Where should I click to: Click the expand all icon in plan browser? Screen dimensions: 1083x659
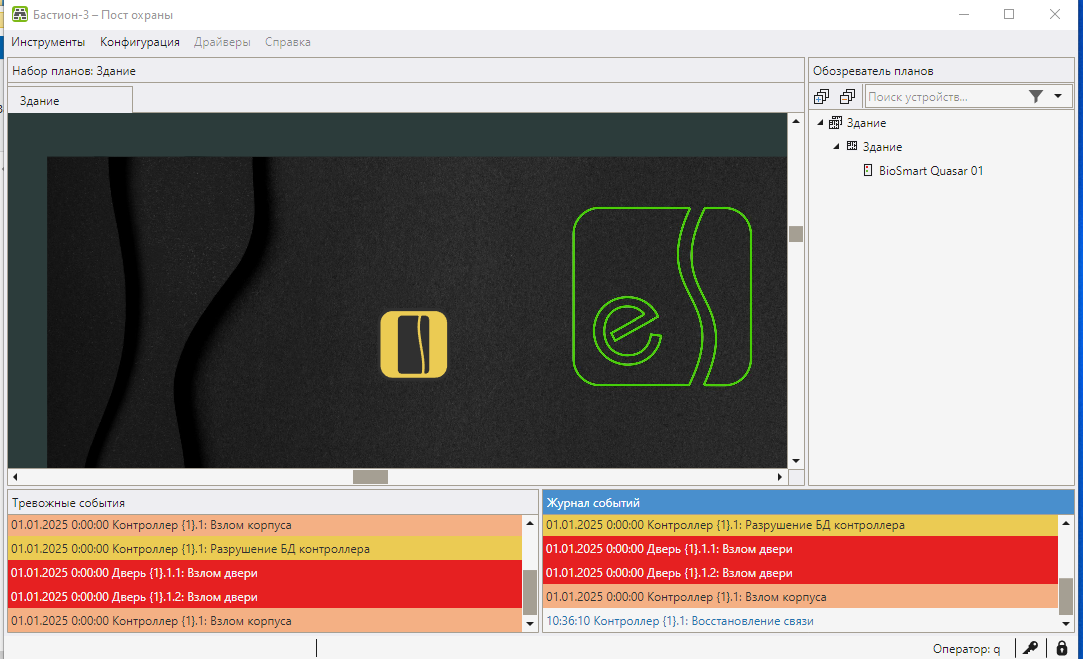pyautogui.click(x=821, y=97)
